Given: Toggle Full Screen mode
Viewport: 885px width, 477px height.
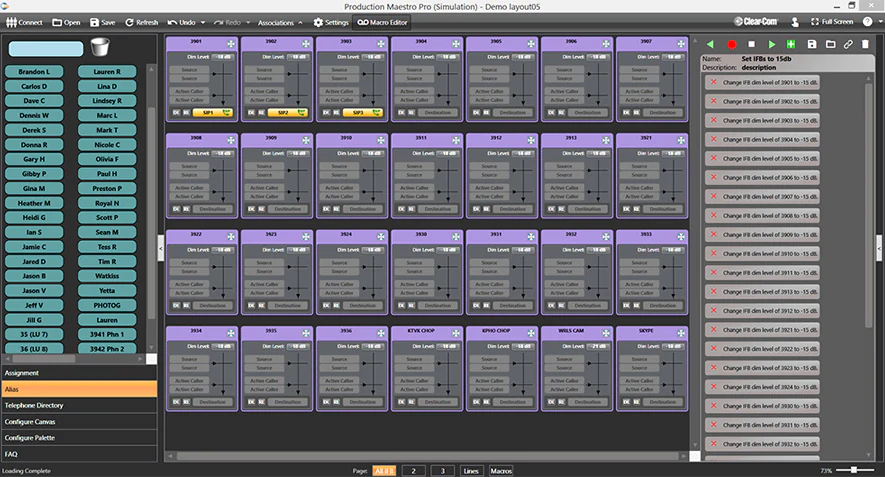Looking at the screenshot, I should [832, 22].
